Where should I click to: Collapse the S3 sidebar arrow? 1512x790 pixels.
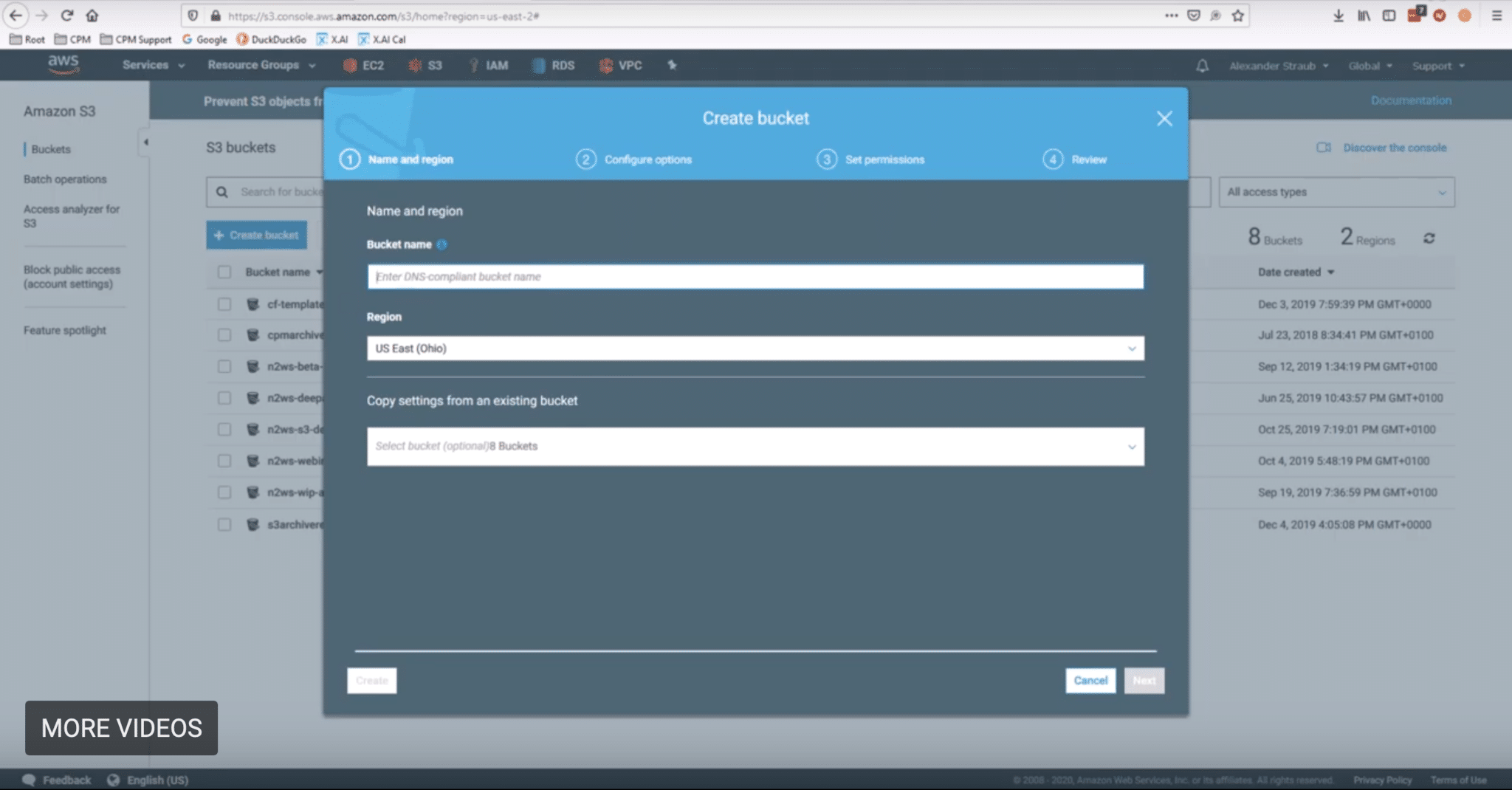145,142
